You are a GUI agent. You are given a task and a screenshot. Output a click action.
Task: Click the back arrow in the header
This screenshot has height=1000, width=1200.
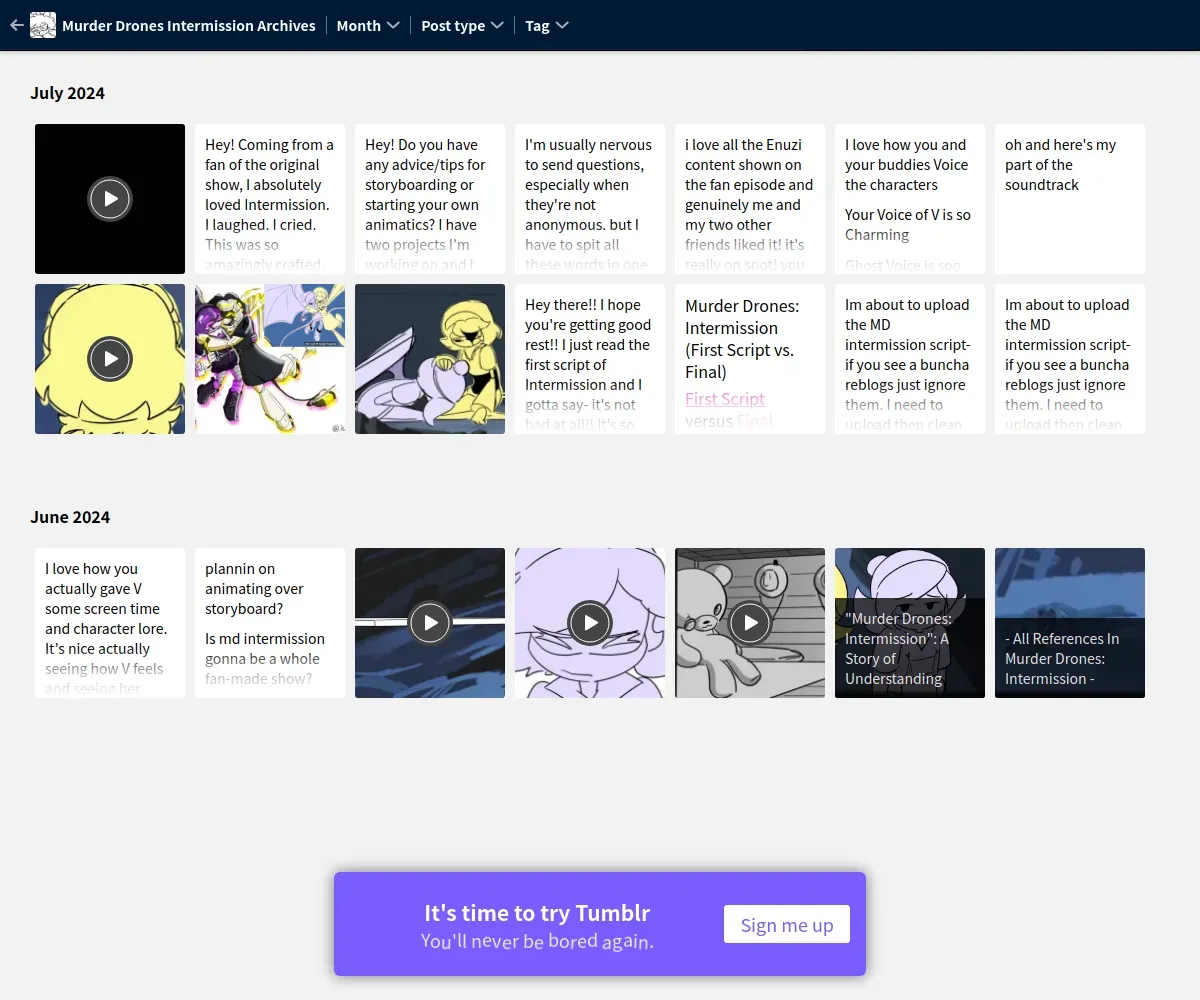coord(16,25)
